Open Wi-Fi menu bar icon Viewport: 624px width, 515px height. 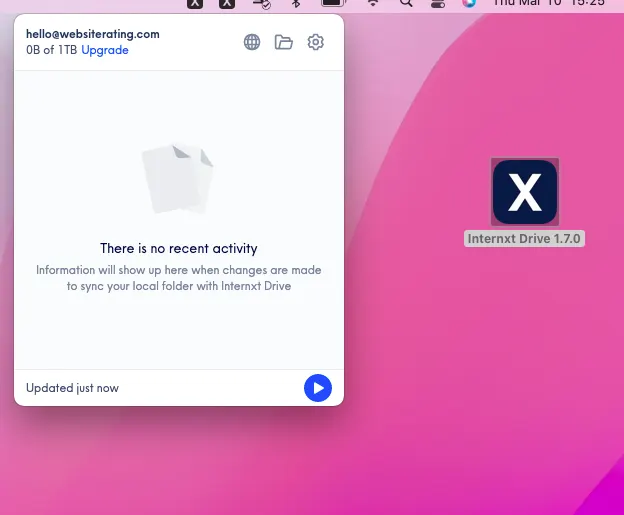[x=373, y=4]
